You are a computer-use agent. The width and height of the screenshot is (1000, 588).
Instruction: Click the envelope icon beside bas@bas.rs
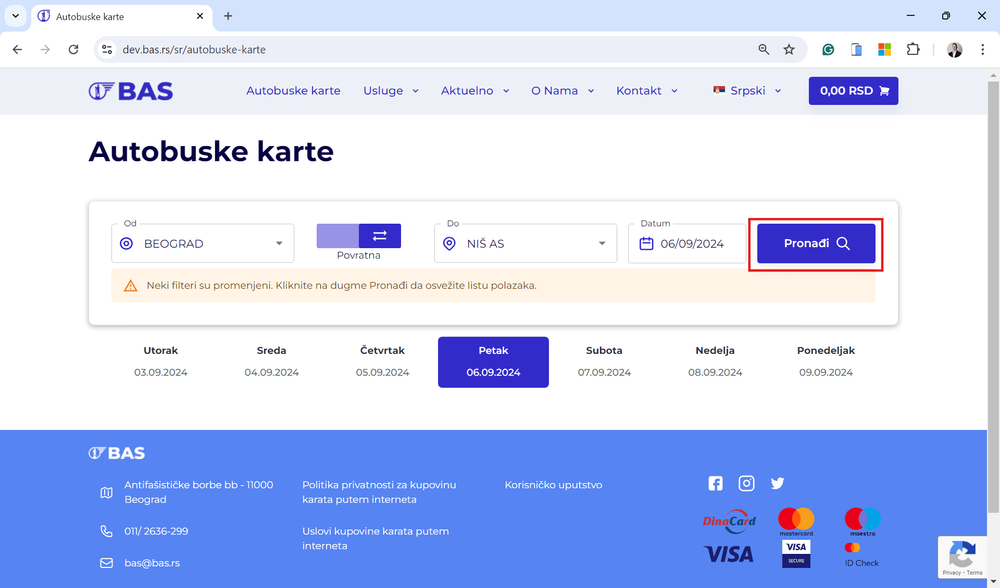coord(105,563)
